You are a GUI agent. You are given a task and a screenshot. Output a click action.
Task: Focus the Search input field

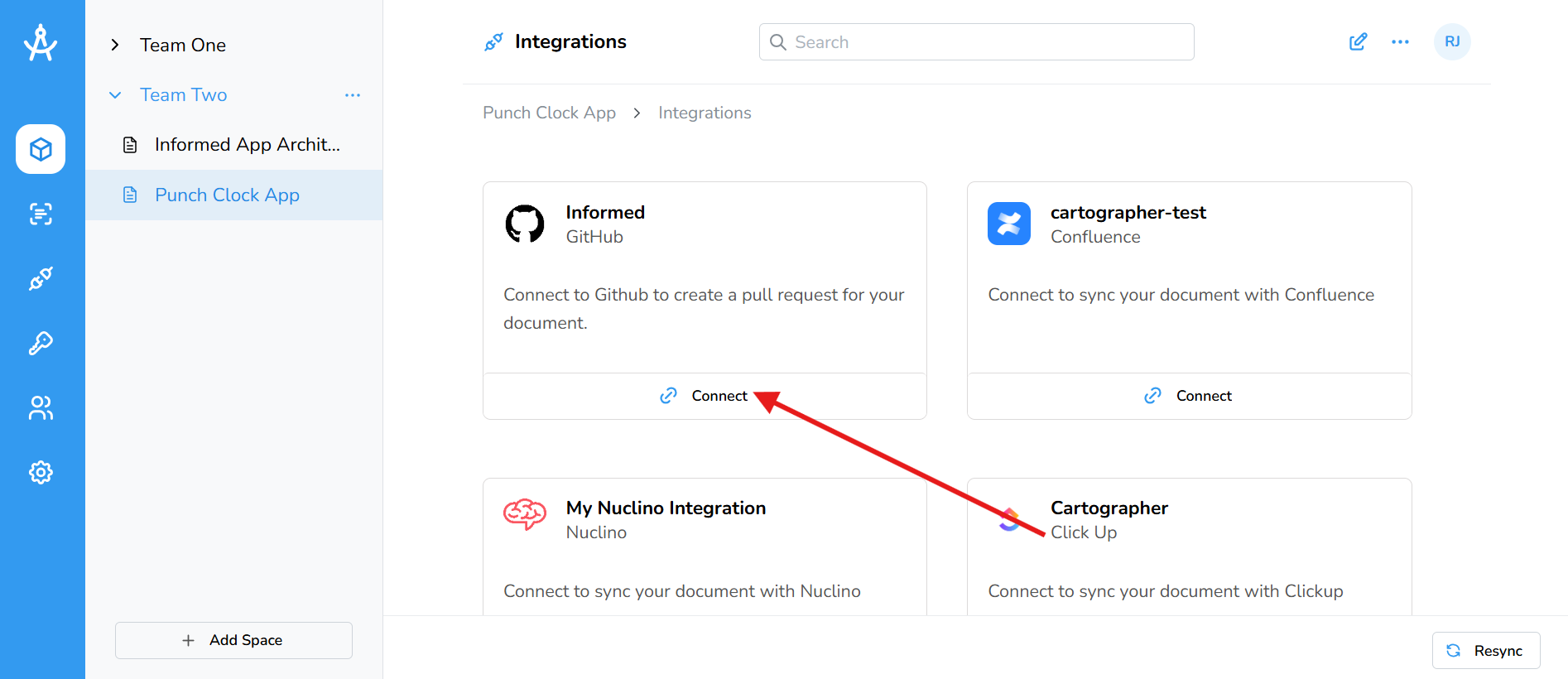pyautogui.click(x=976, y=42)
